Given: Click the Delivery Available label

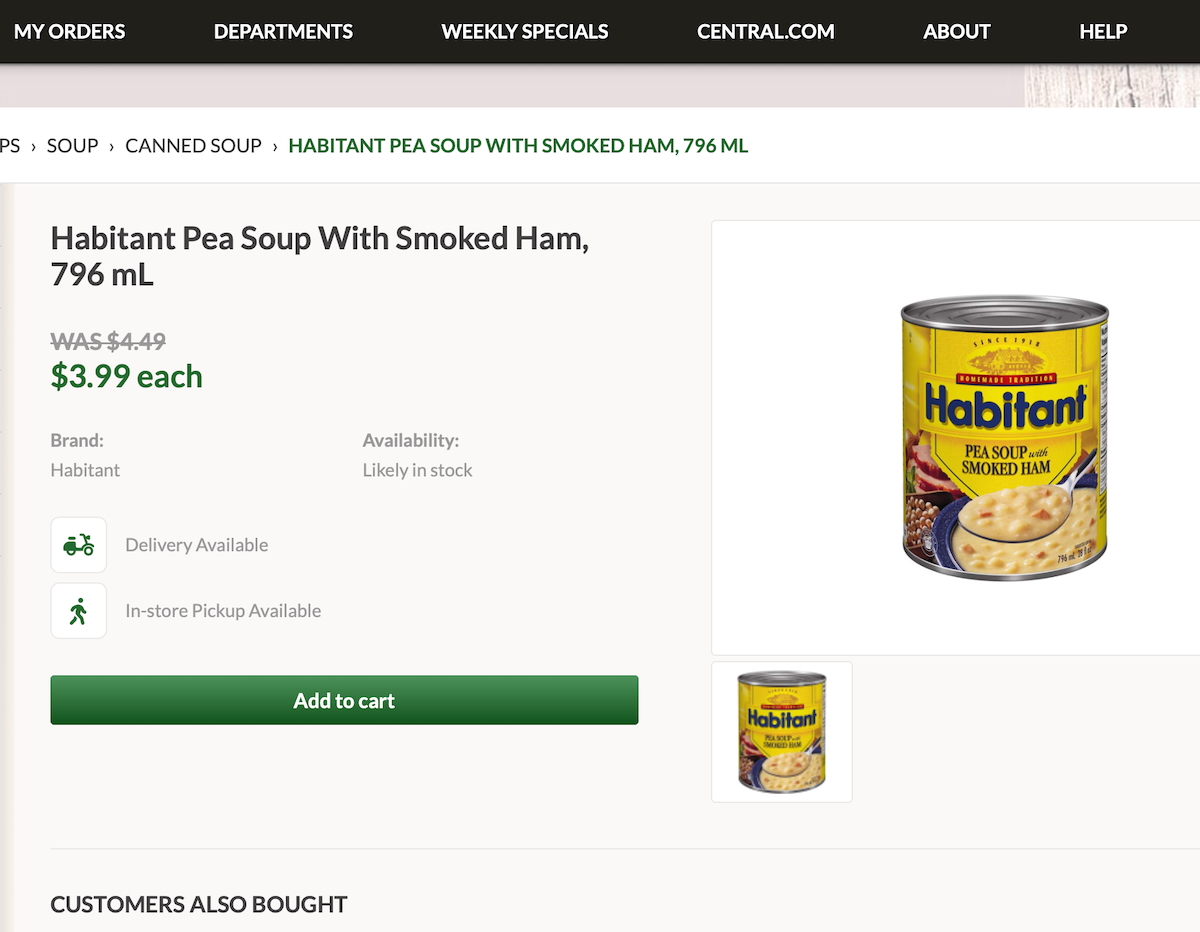Looking at the screenshot, I should click(x=197, y=545).
